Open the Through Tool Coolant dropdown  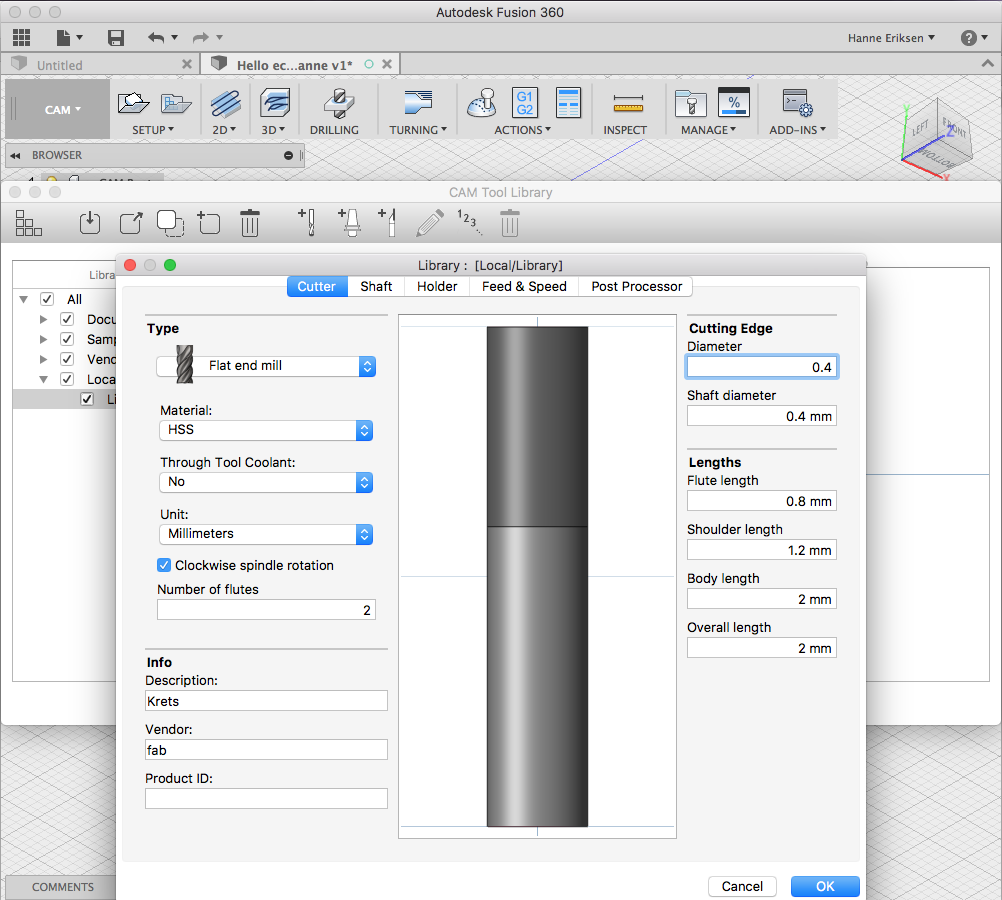pos(266,482)
